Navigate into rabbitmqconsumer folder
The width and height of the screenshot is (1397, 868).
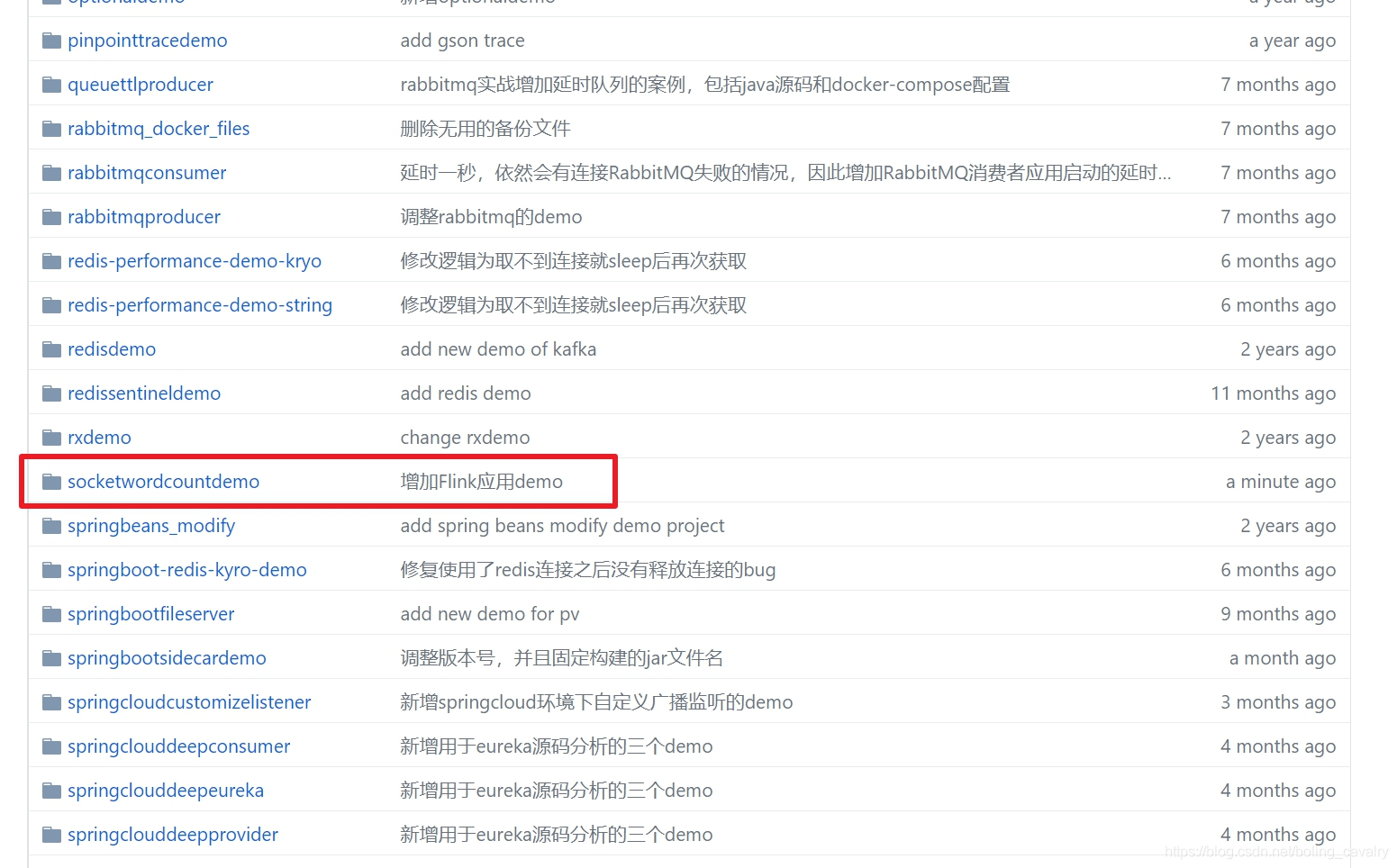point(147,173)
